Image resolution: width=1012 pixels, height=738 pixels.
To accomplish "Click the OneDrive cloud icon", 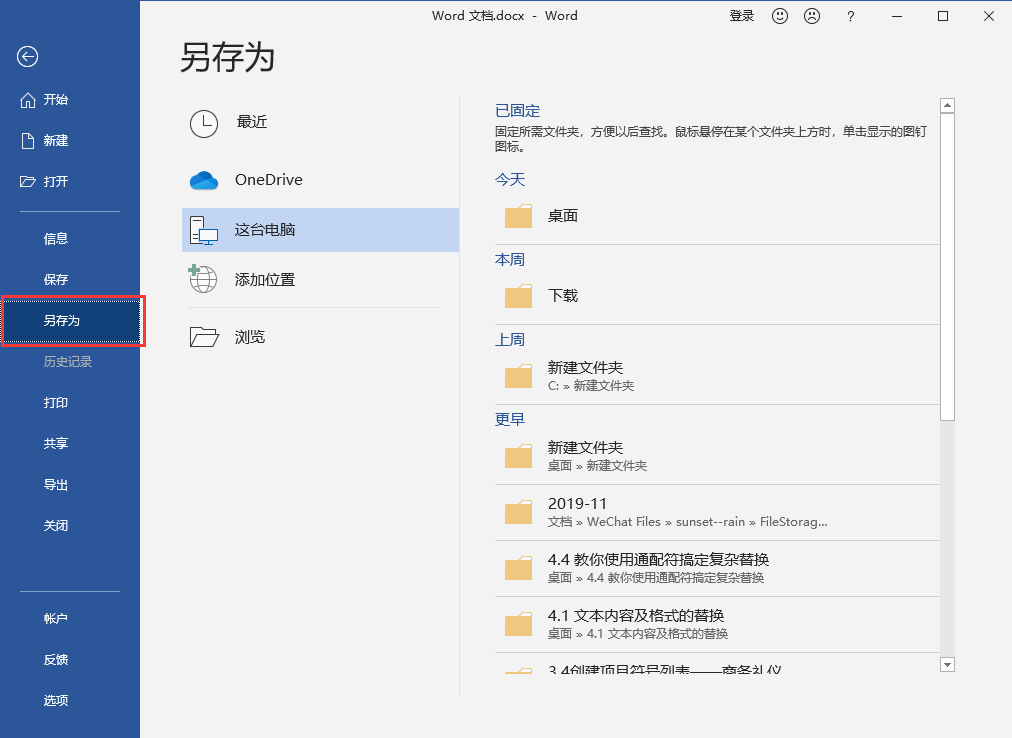I will coord(204,180).
